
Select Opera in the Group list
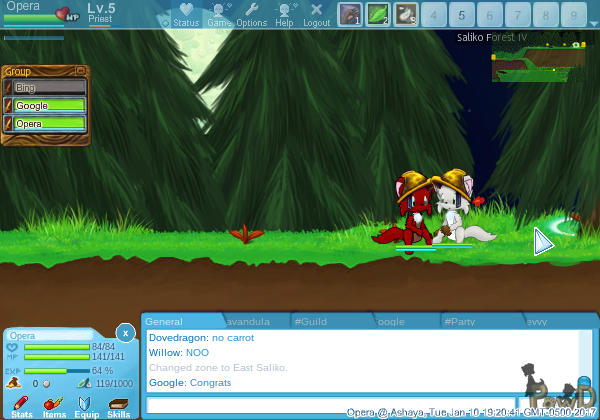45,124
